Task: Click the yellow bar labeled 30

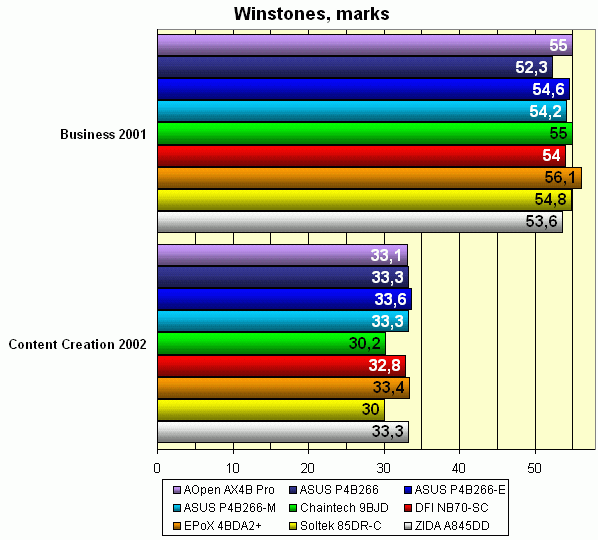Action: coord(271,410)
